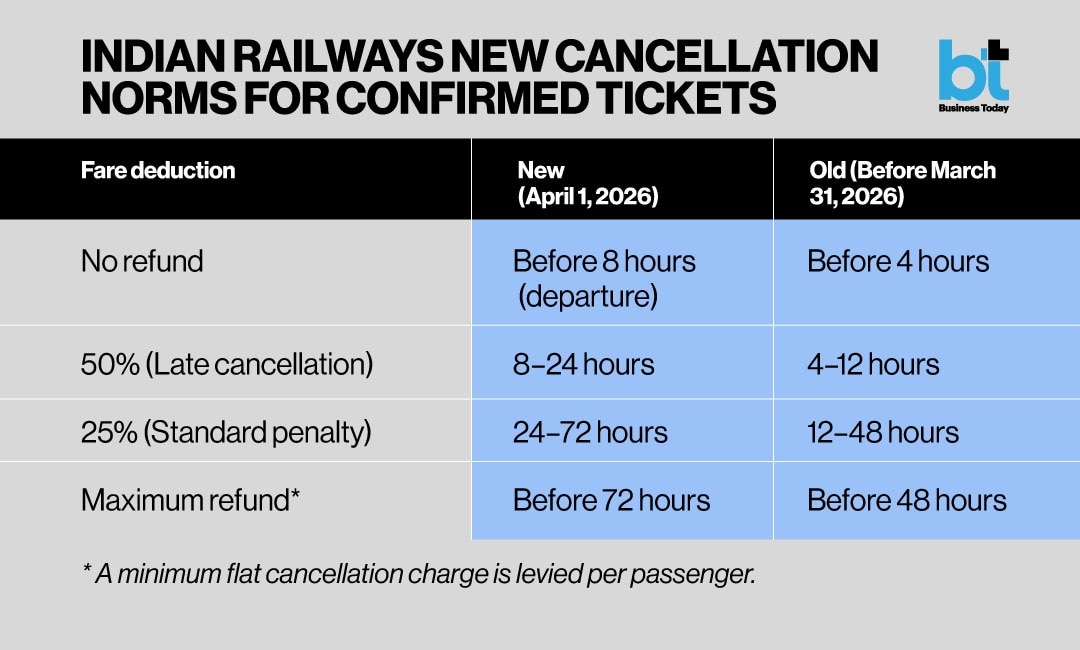Click the '8–24 hours' cell
The width and height of the screenshot is (1080, 650).
584,364
